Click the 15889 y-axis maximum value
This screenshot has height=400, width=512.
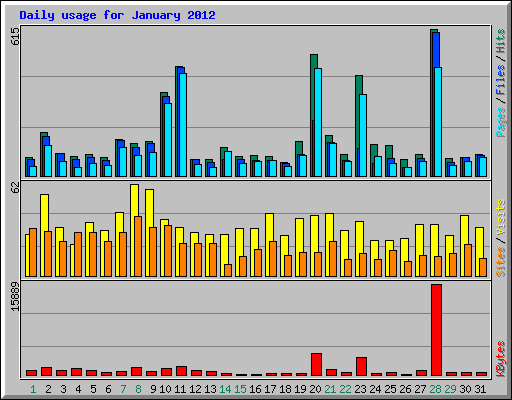click(x=15, y=297)
